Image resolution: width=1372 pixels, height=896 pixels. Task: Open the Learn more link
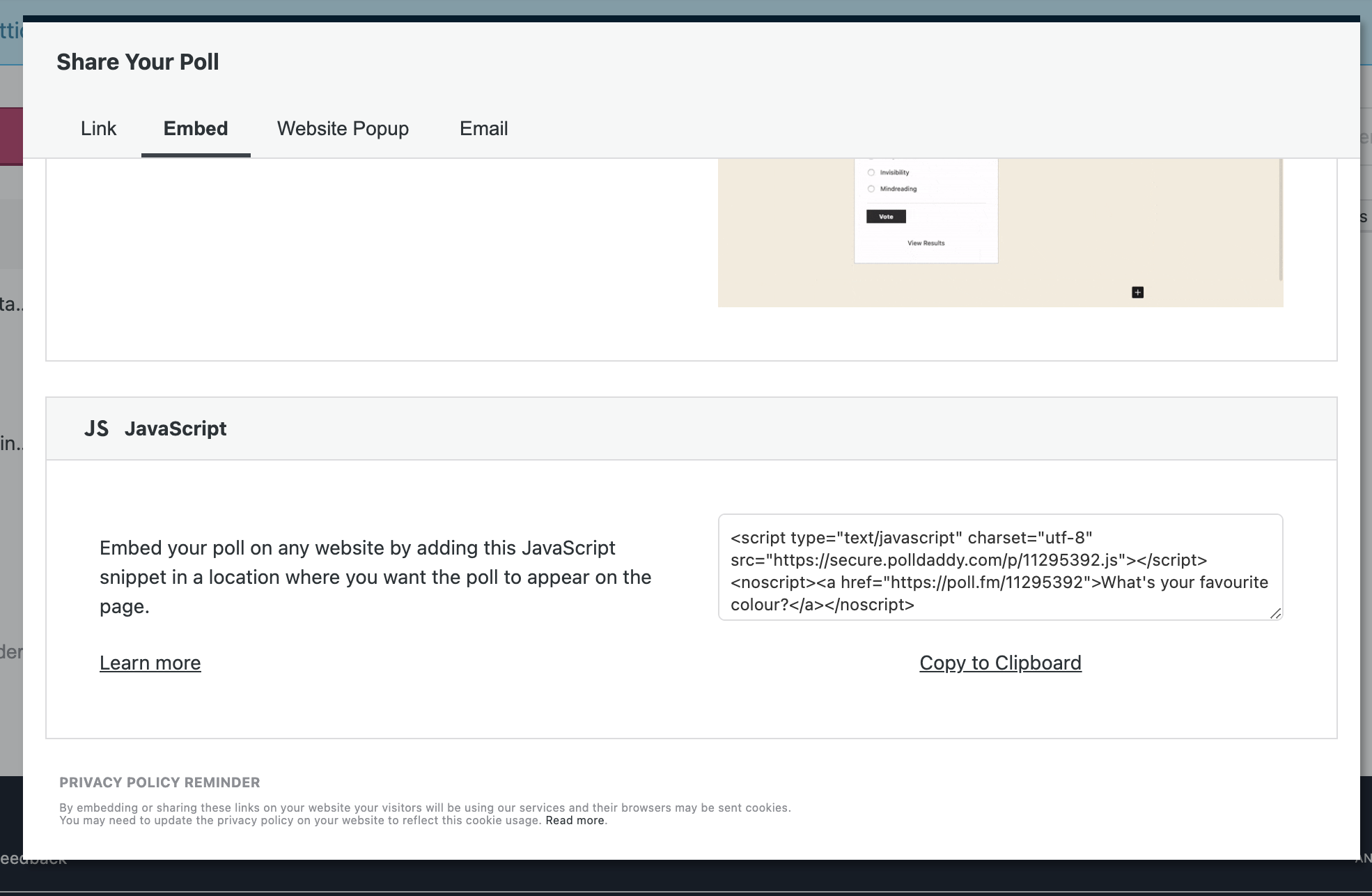[x=150, y=663]
